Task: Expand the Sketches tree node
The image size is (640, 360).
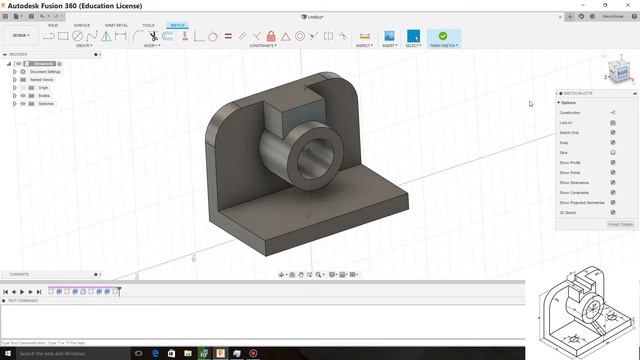Action: tap(15, 104)
